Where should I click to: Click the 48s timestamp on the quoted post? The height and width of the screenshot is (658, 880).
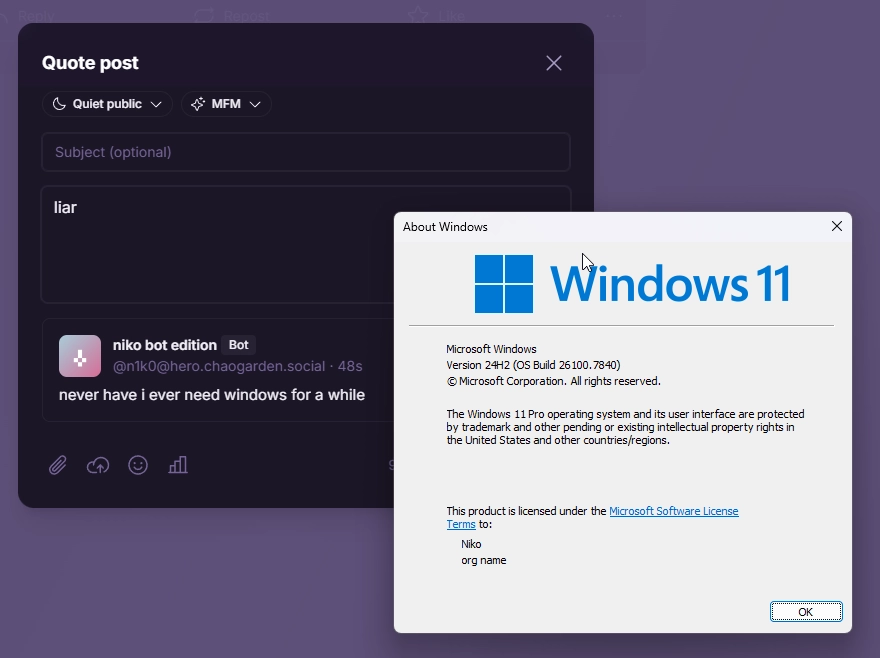pyautogui.click(x=350, y=366)
